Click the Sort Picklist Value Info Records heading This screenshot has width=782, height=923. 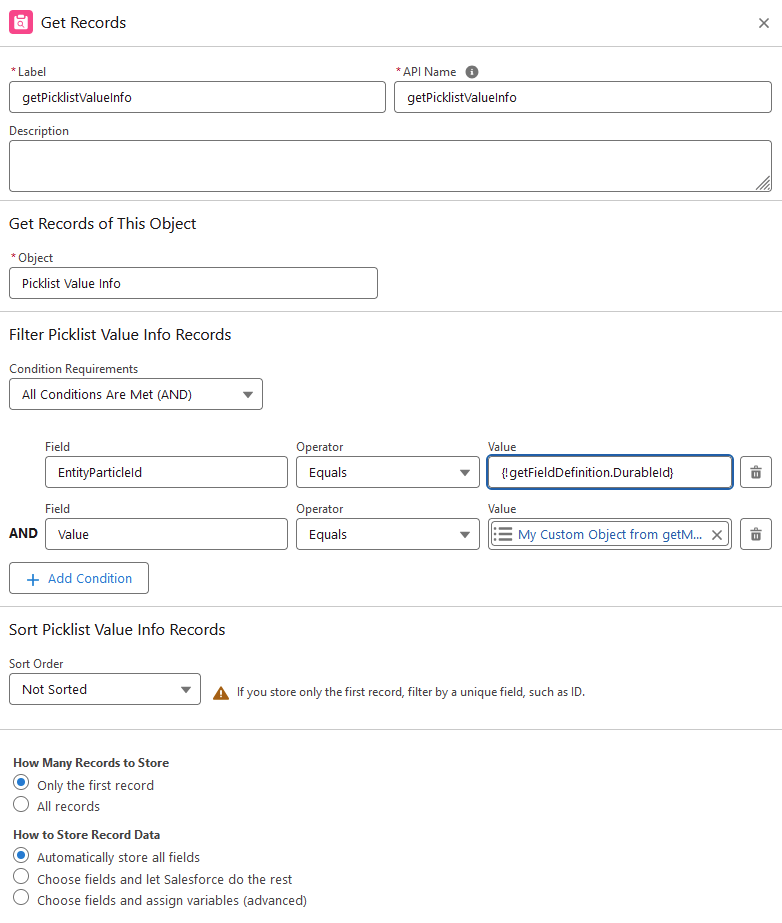click(117, 629)
